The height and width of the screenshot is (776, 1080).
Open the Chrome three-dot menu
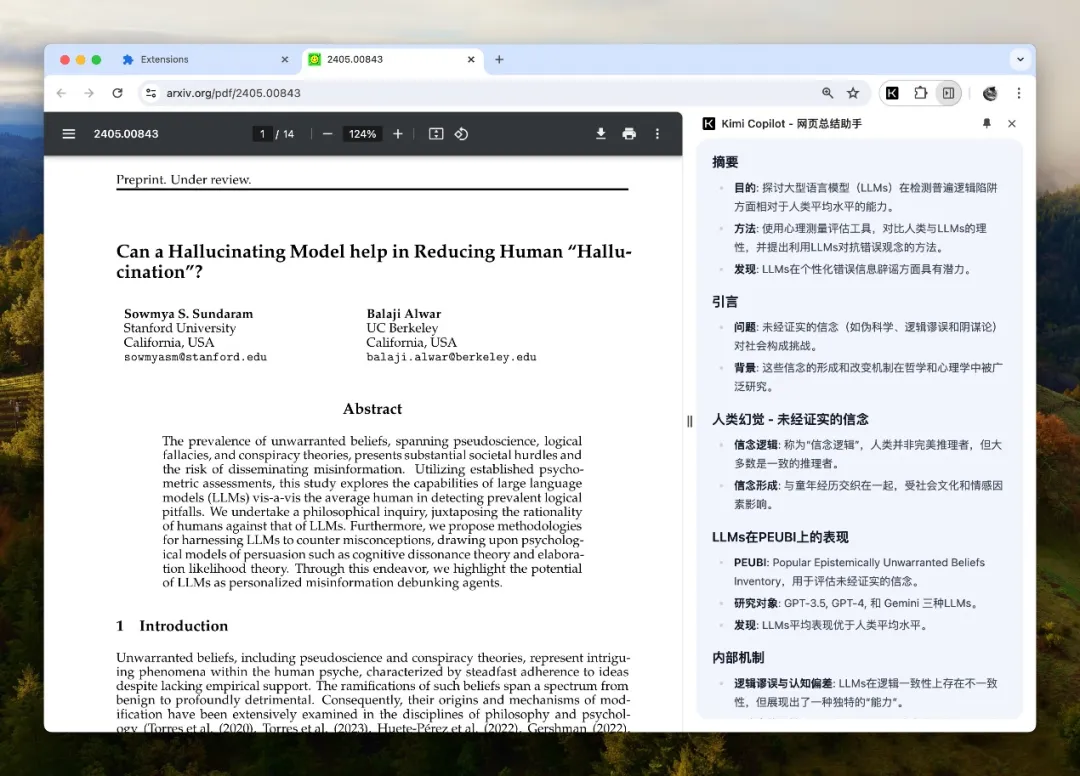[x=1018, y=92]
